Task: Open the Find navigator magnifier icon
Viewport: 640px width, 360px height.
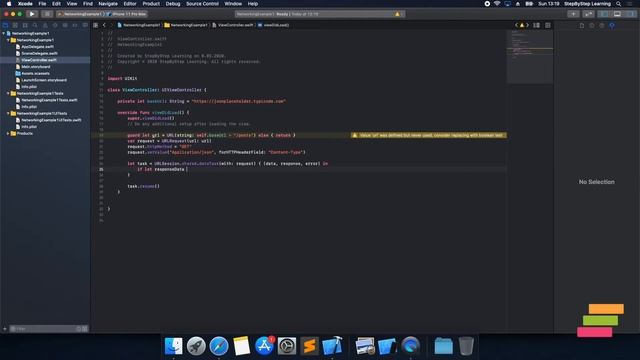Action: [35, 25]
